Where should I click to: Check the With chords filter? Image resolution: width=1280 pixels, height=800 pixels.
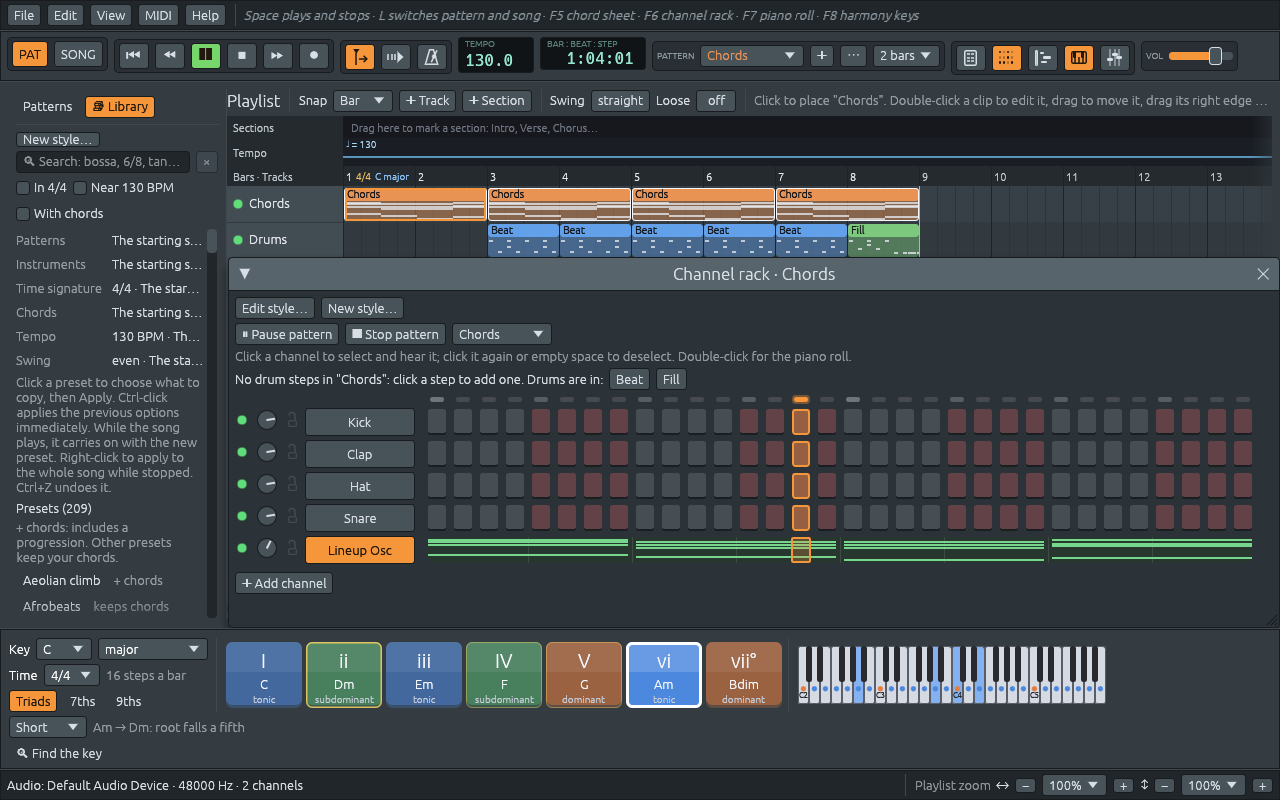tap(23, 214)
